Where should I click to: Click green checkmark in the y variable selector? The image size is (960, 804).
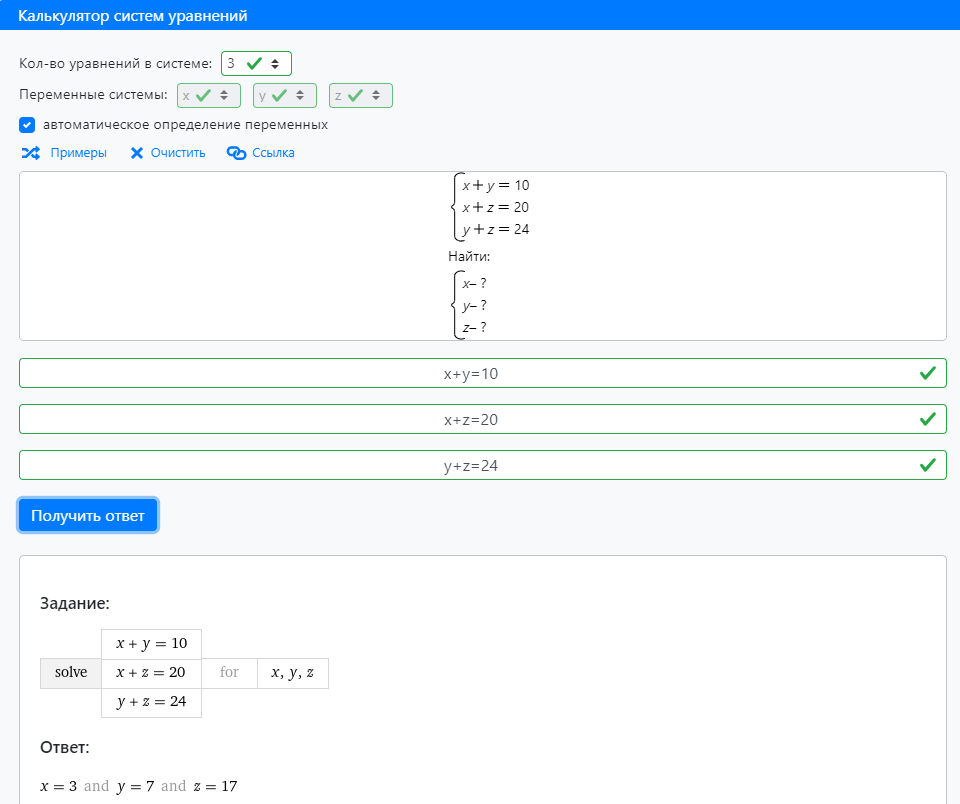279,96
